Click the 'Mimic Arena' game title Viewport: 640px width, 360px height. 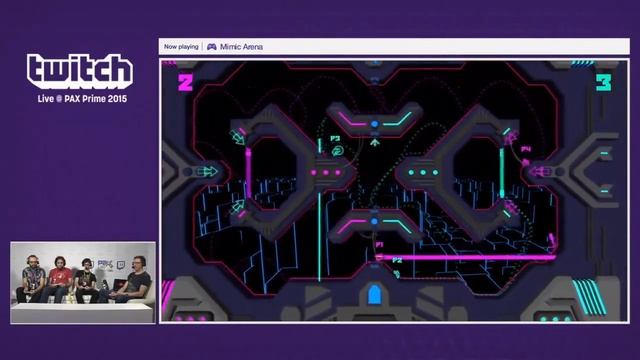point(241,47)
